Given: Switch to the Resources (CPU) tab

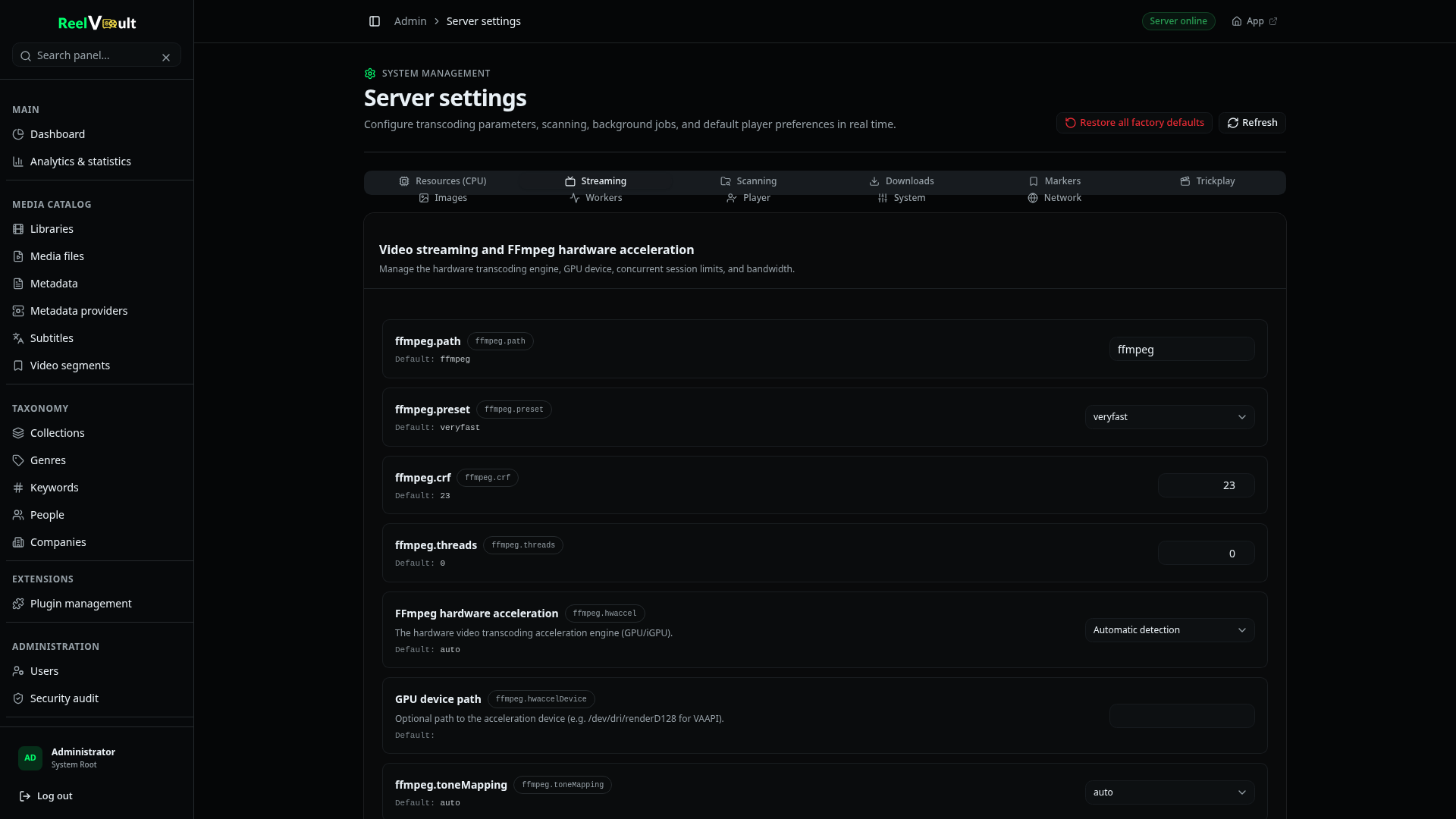Looking at the screenshot, I should coord(443,181).
